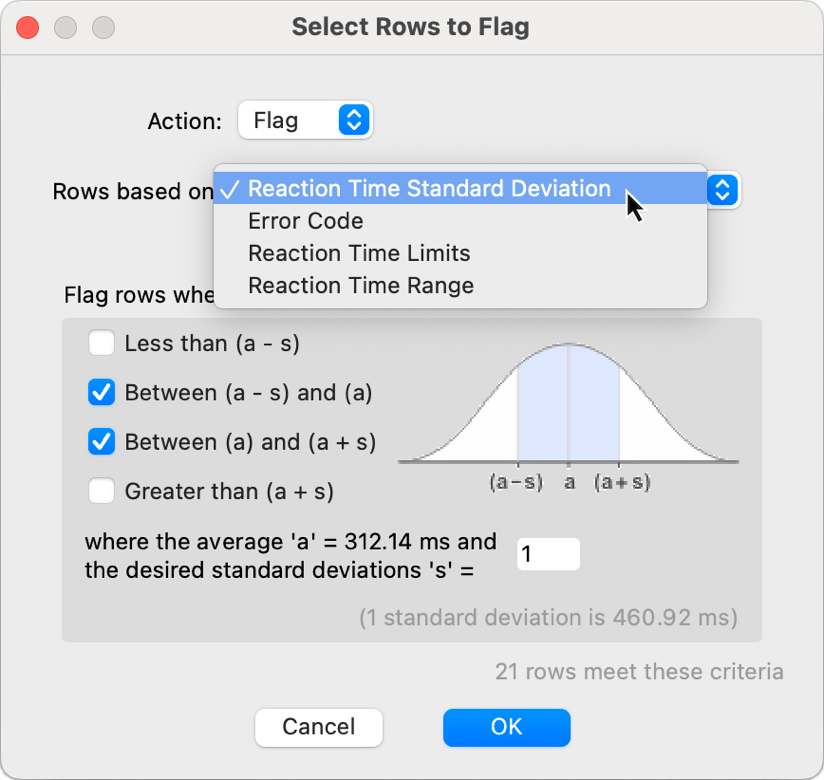824x780 pixels.
Task: Click the (a-s) label under the curve
Action: click(x=516, y=482)
